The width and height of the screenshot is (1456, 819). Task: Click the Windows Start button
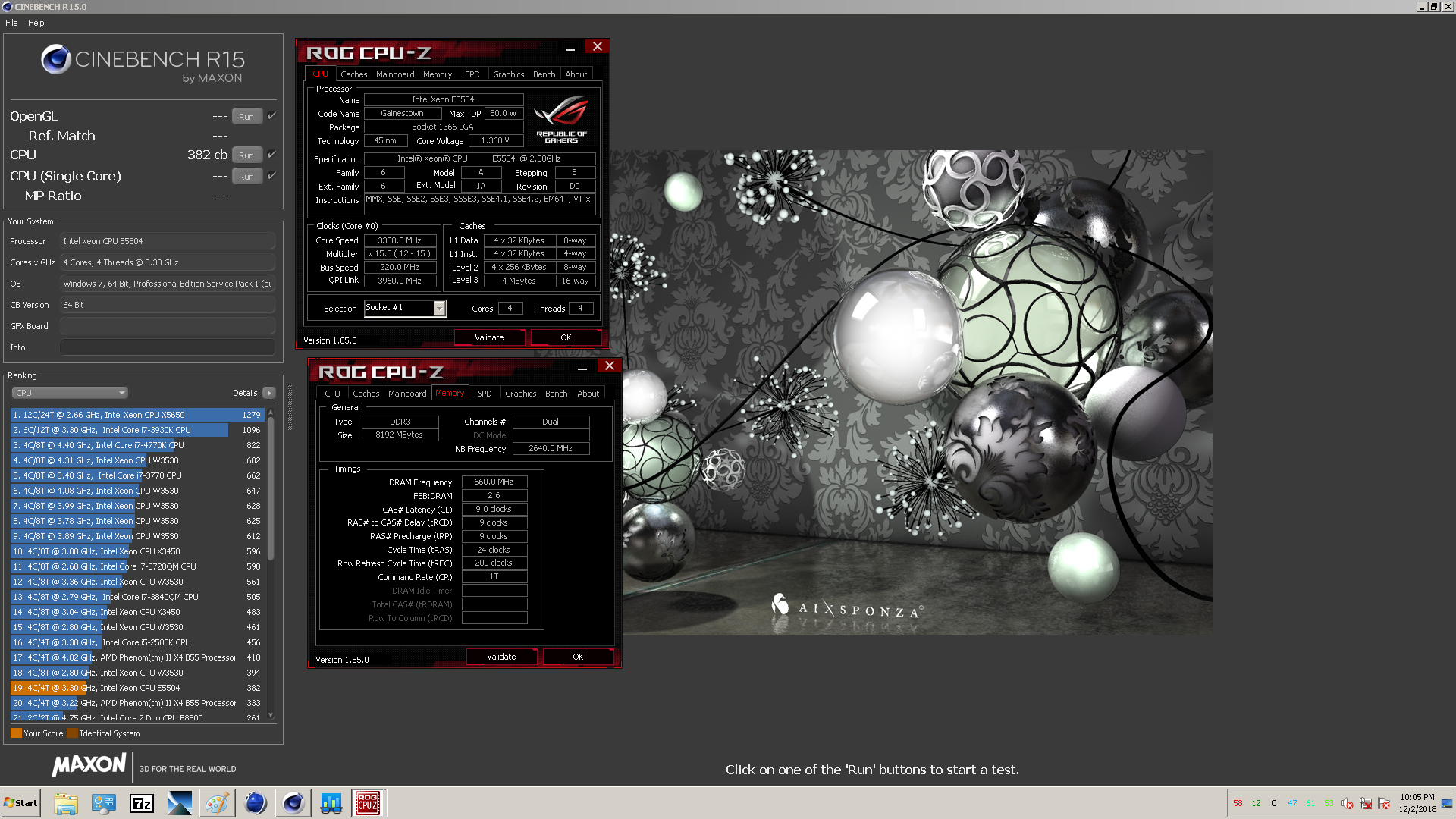tap(20, 803)
